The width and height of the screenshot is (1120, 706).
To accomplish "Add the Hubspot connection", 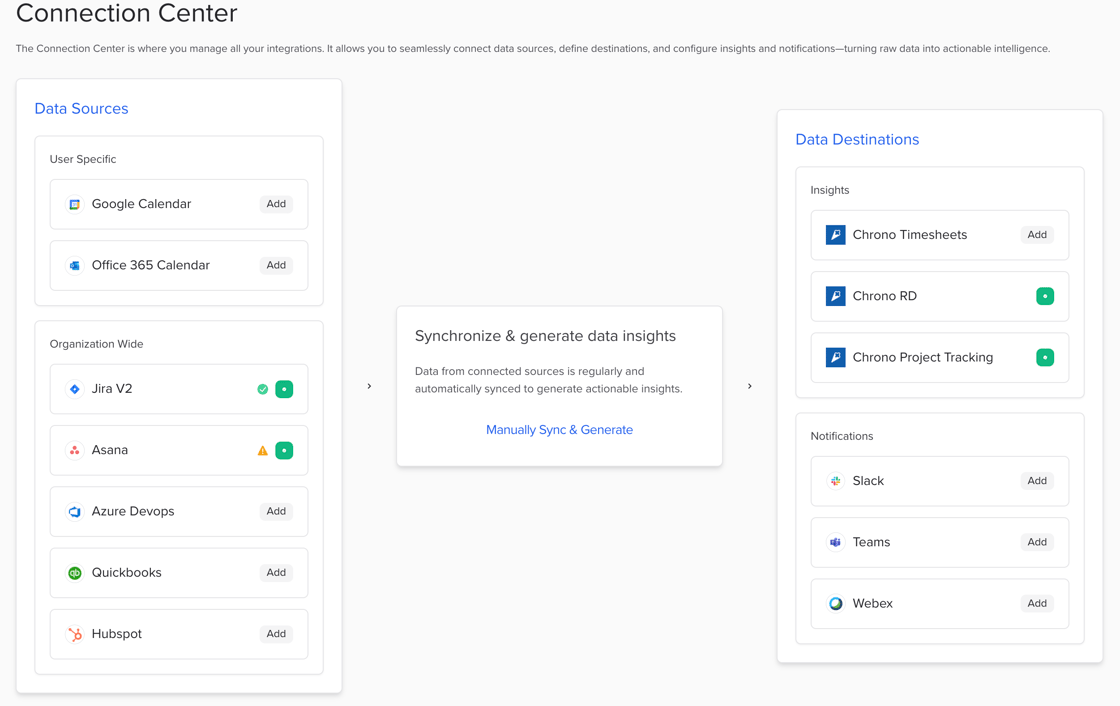I will 276,634.
